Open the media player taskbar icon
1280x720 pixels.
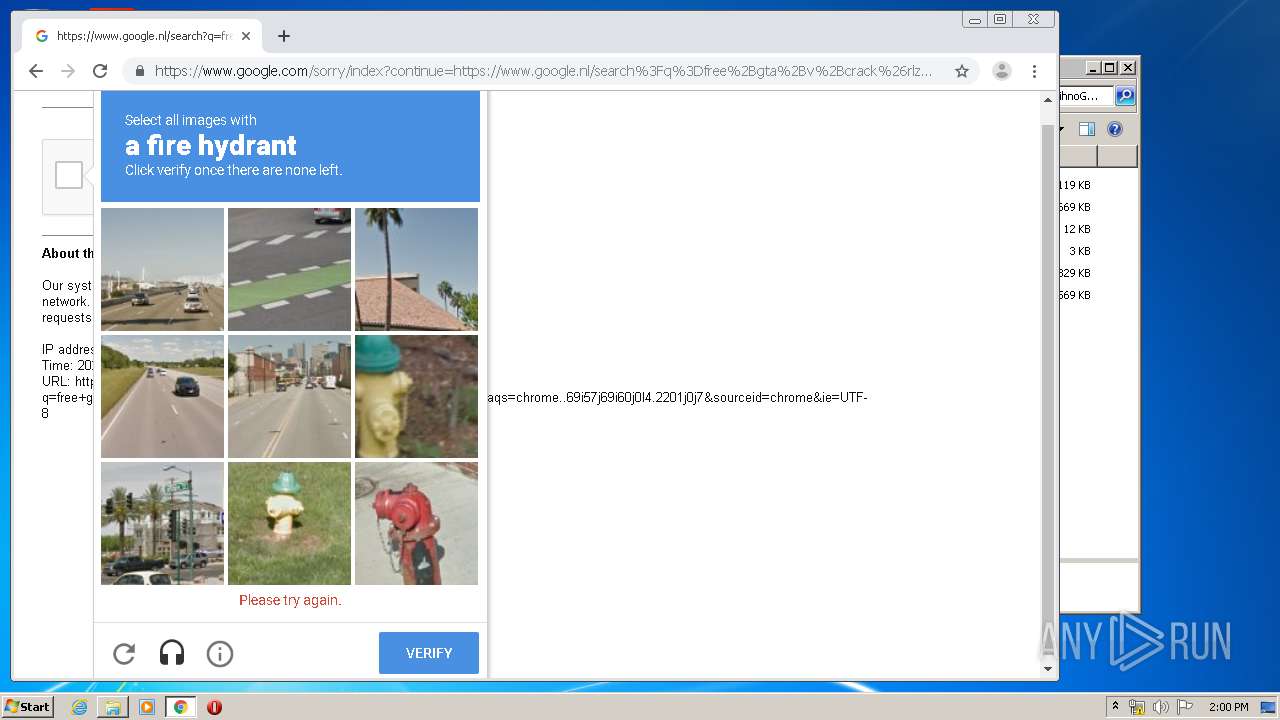pyautogui.click(x=147, y=707)
